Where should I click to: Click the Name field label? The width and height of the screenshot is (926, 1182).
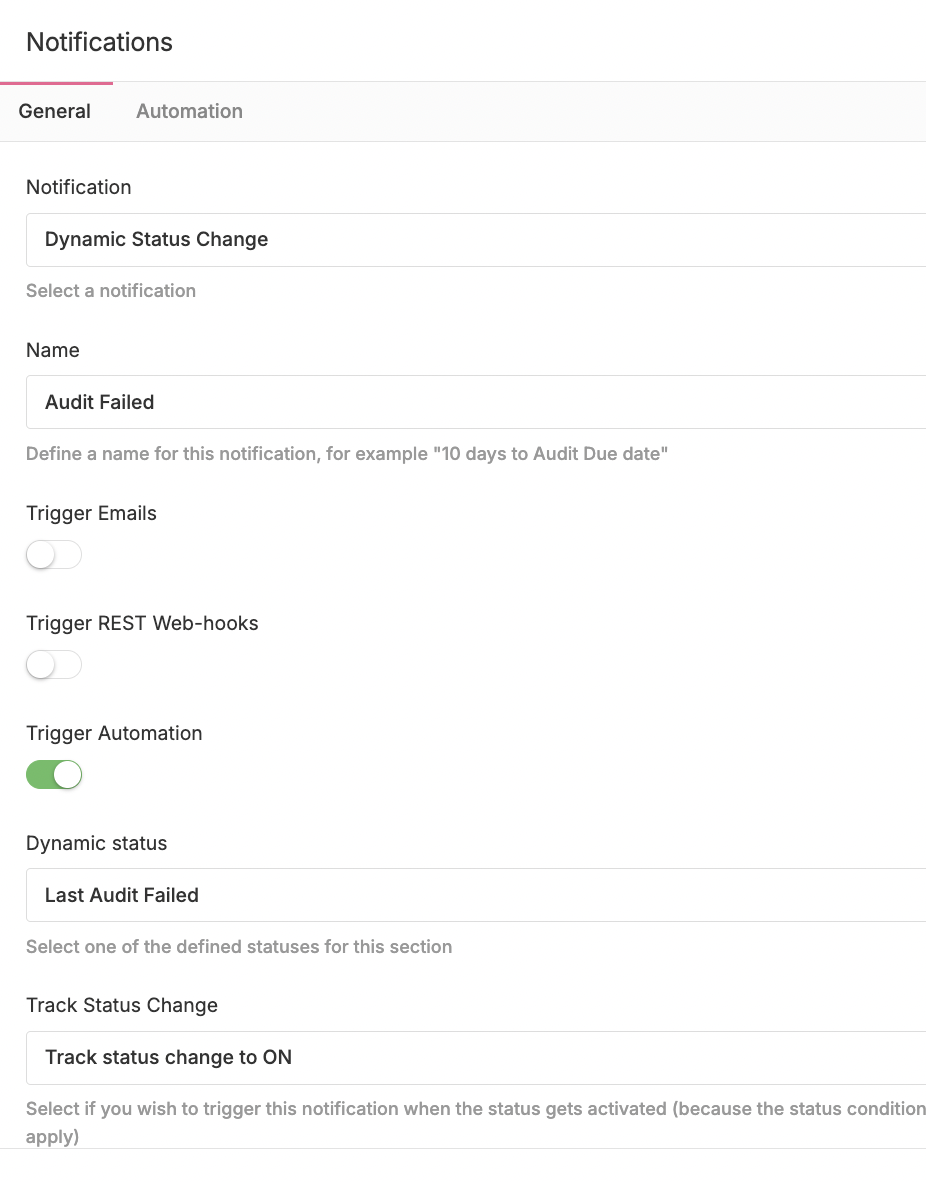(52, 350)
